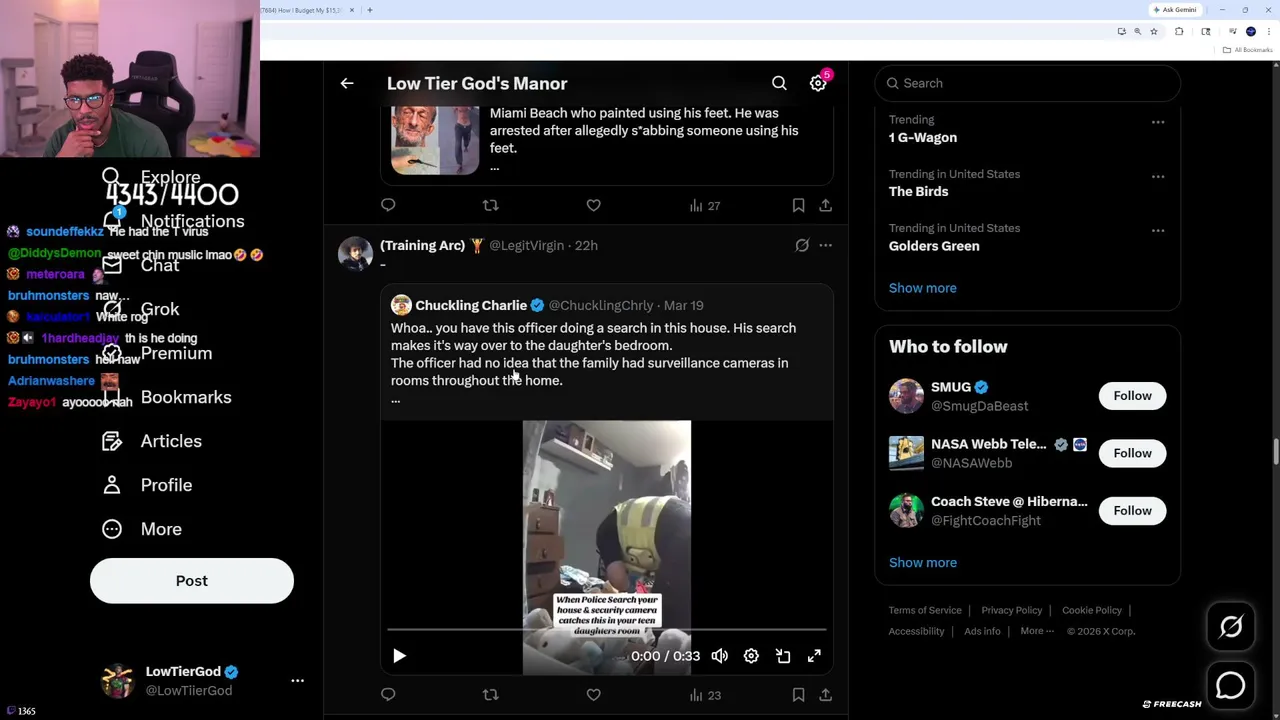Open Grok actions on the LegitVirgin post
1280x720 pixels.
click(x=802, y=245)
